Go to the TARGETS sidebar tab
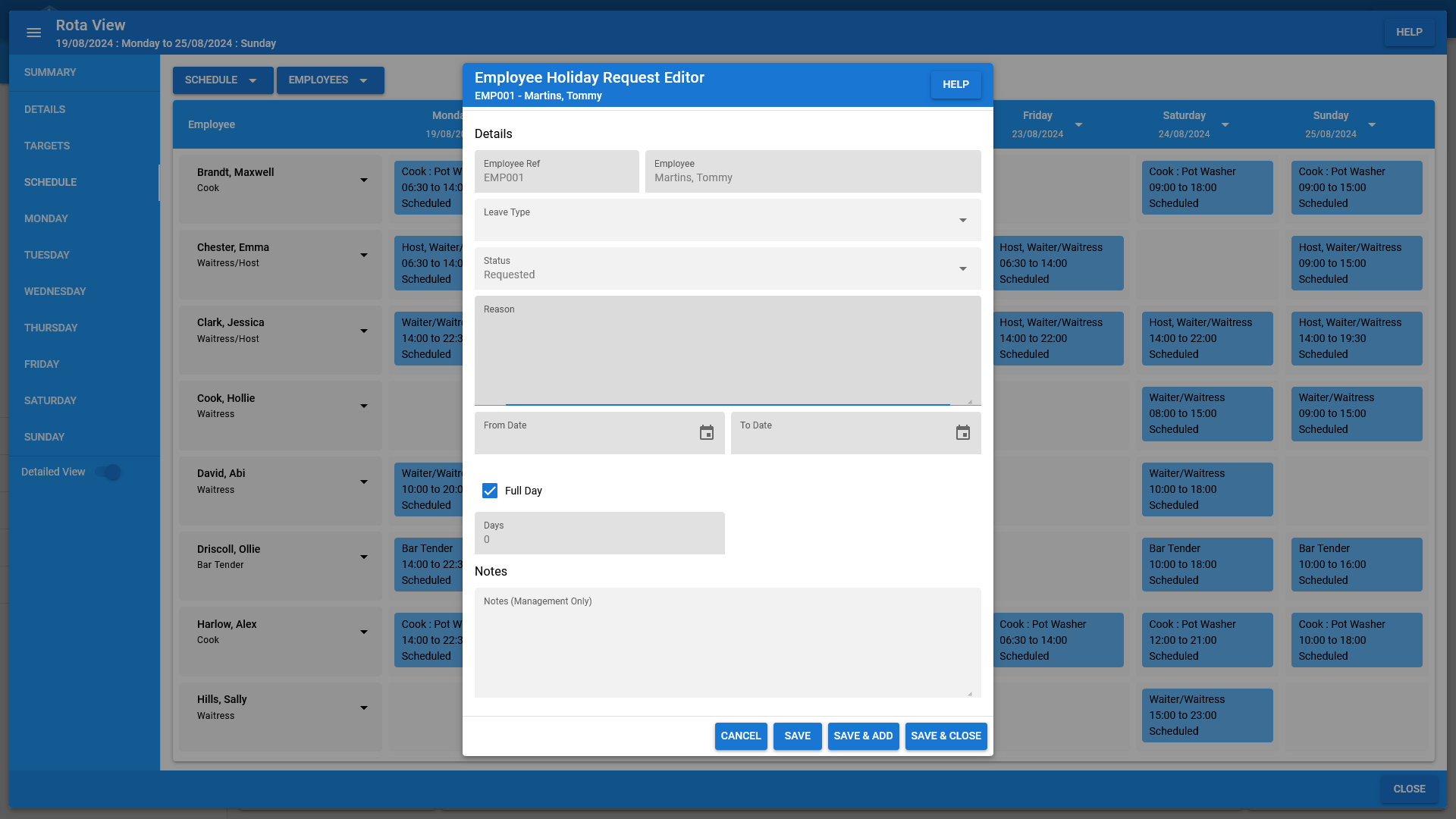 pyautogui.click(x=84, y=146)
